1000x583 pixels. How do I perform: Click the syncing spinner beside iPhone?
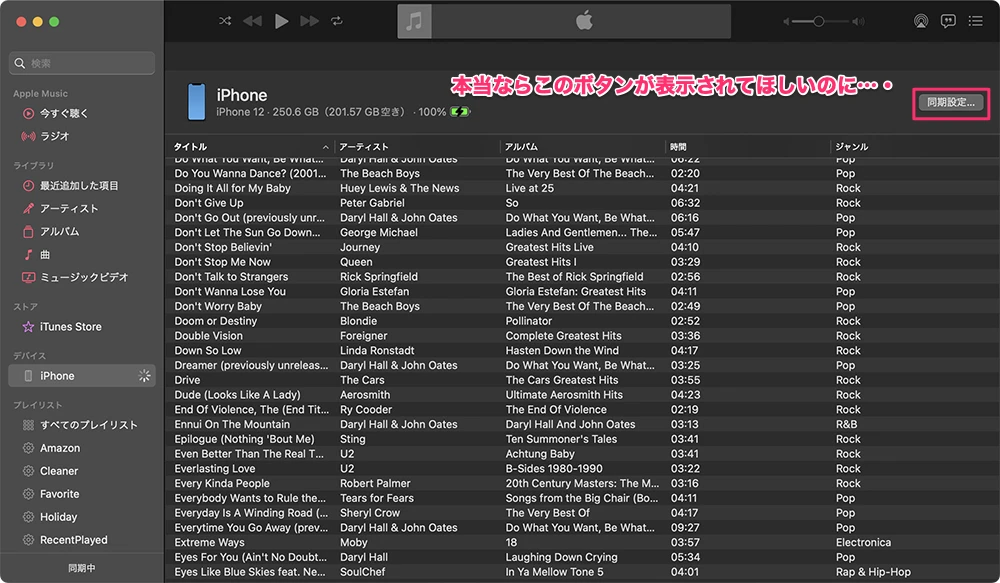tap(145, 376)
